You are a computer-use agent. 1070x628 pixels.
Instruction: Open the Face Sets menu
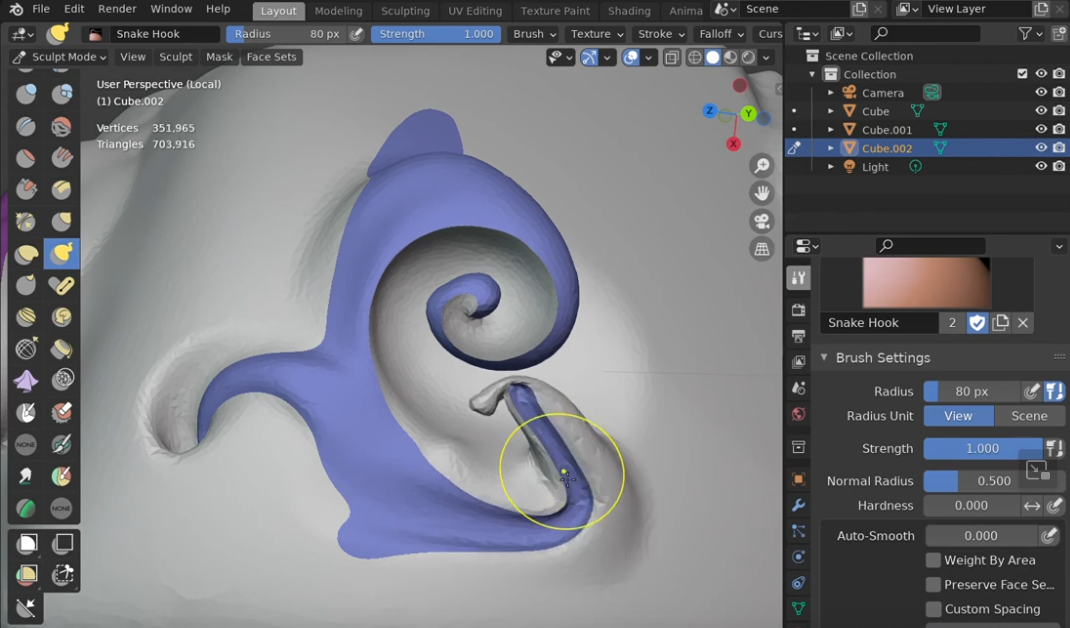click(272, 57)
